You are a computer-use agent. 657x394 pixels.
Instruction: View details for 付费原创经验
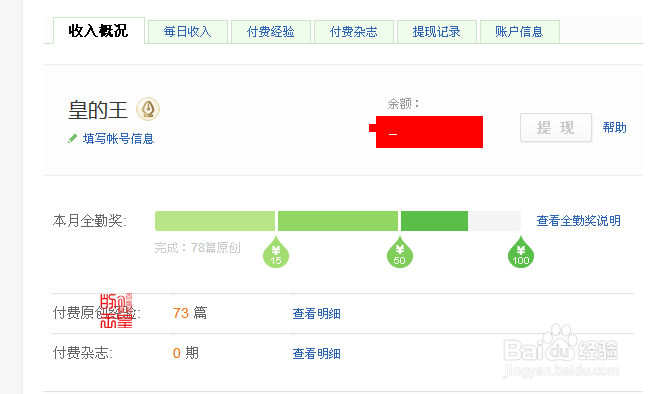click(316, 314)
